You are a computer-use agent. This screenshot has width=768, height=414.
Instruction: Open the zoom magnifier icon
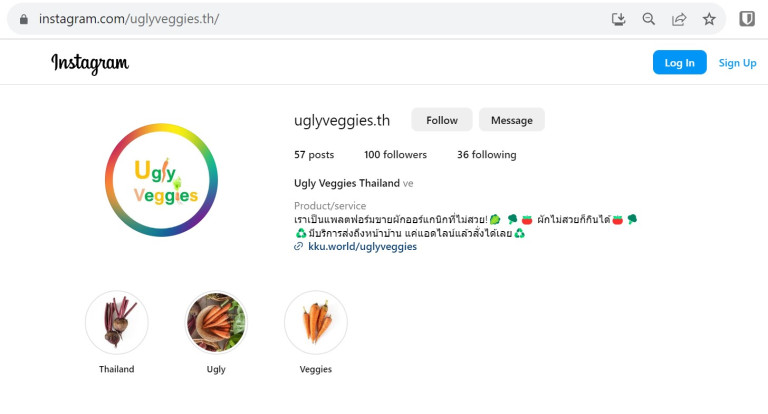[x=648, y=19]
